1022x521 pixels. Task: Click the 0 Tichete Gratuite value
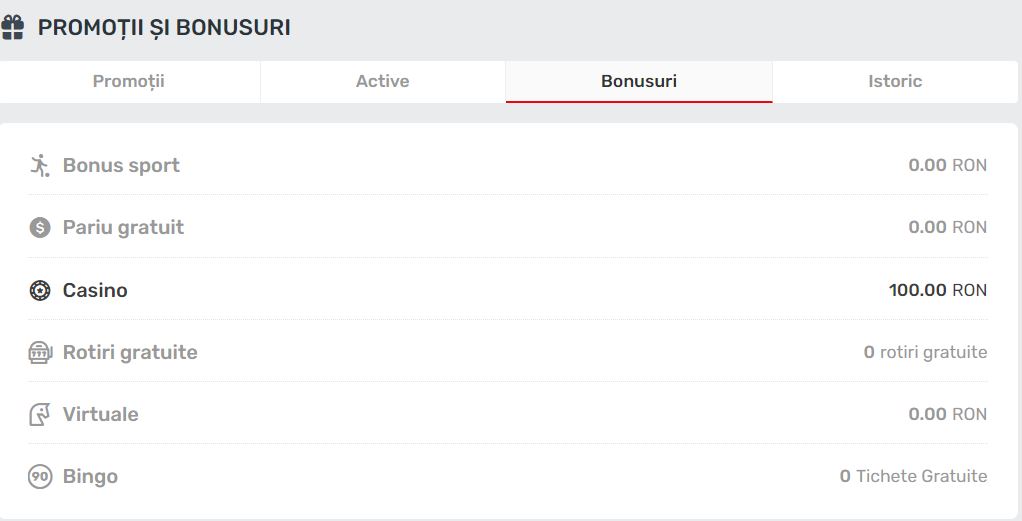coord(913,477)
